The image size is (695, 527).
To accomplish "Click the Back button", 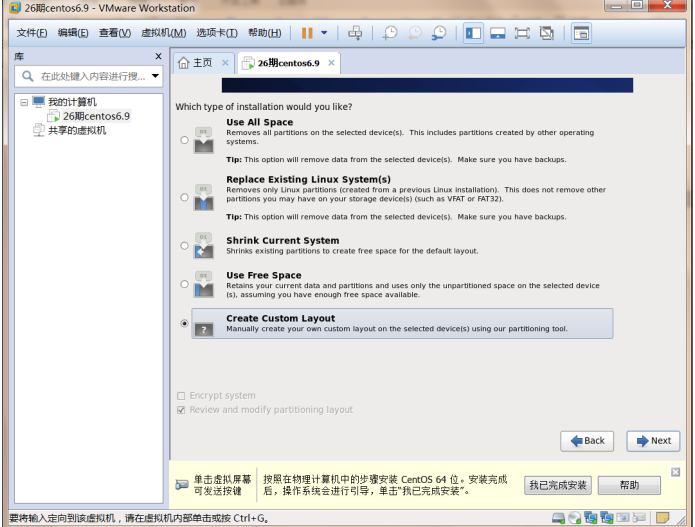I will coord(587,441).
